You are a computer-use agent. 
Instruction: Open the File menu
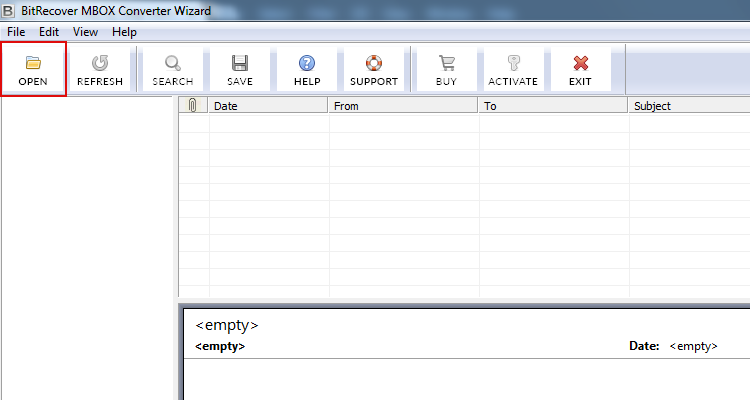point(16,32)
